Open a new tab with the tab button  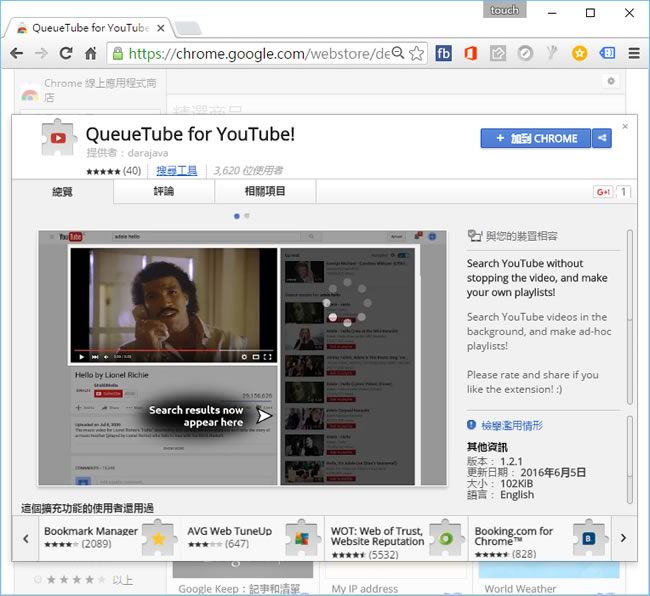pos(188,29)
